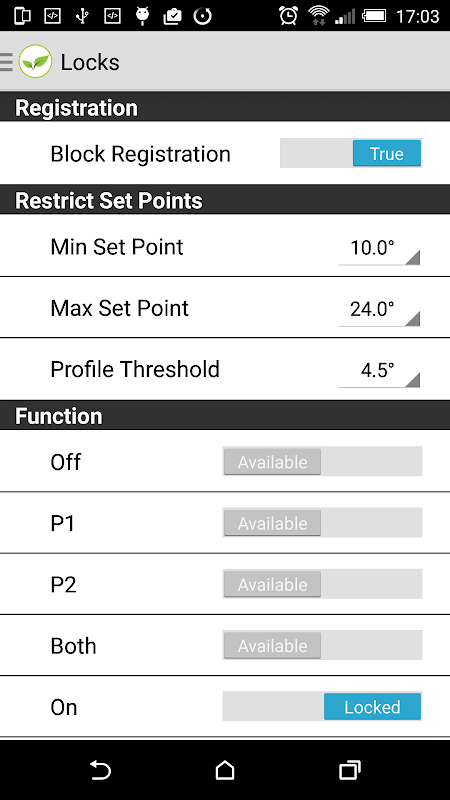Tap the Locks title in header
This screenshot has width=450, height=800.
tap(90, 62)
